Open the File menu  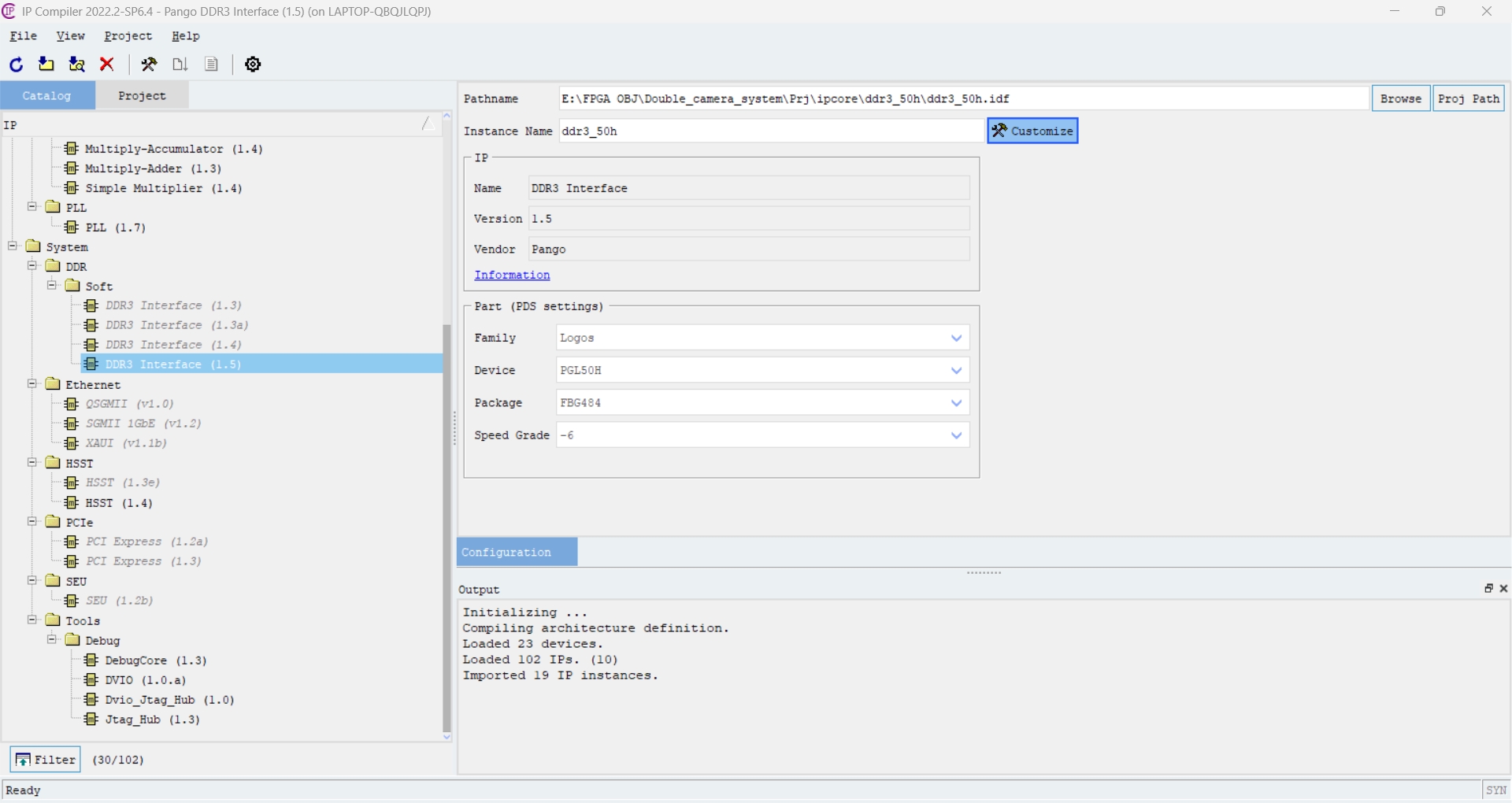(x=23, y=36)
